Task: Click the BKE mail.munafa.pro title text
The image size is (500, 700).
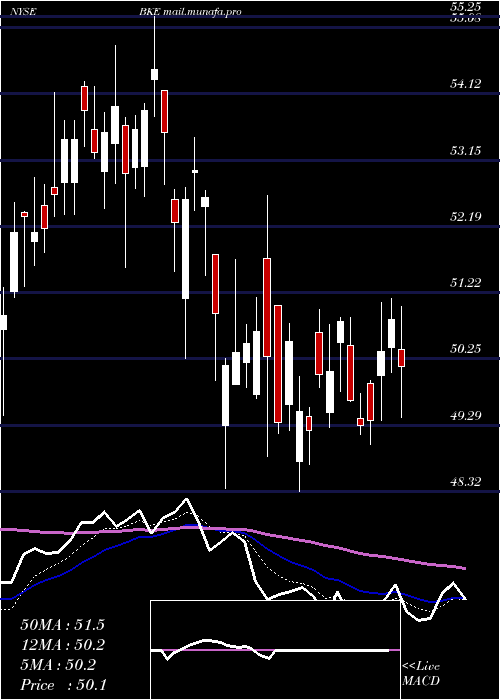Action: coord(190,12)
